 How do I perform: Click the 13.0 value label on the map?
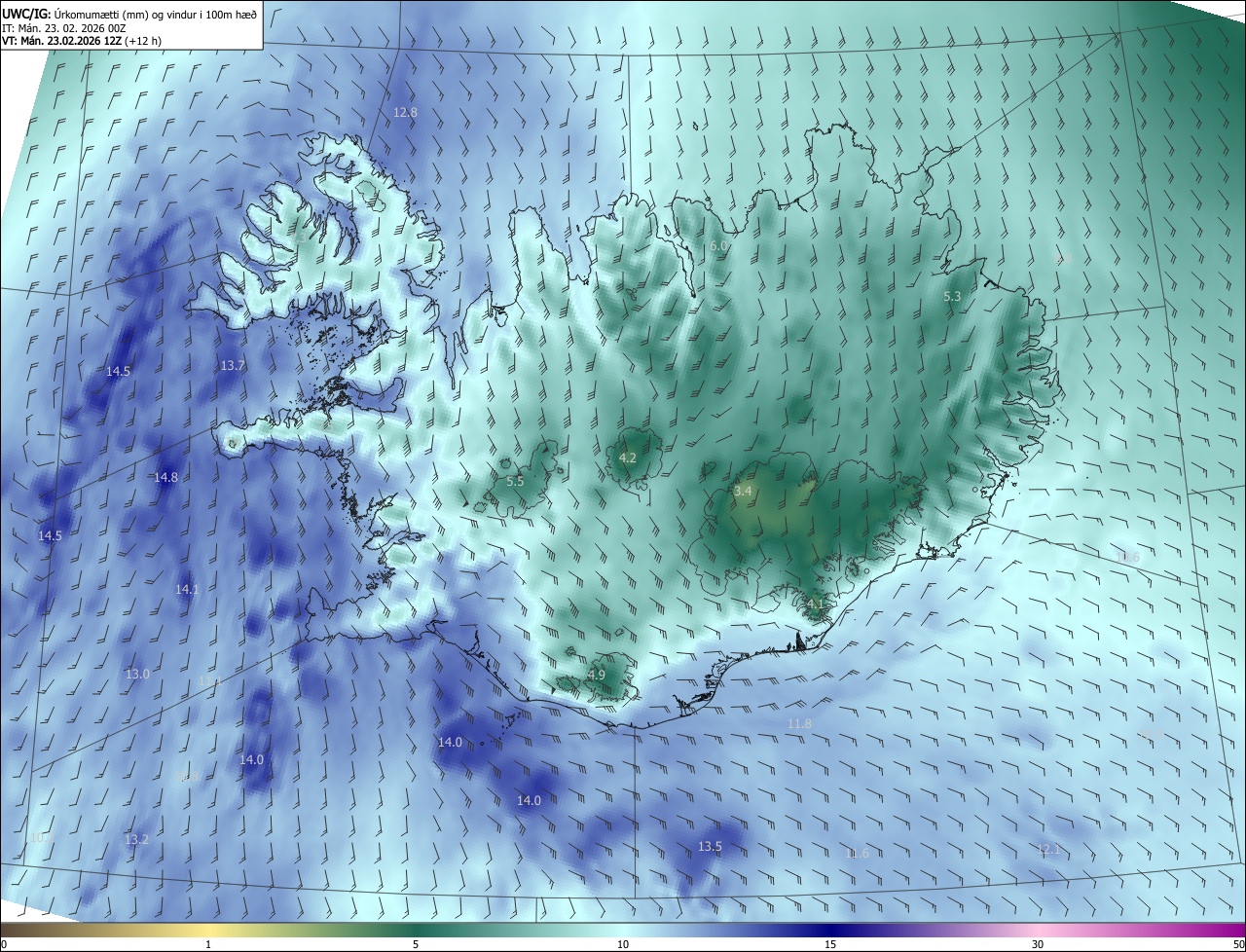click(x=137, y=675)
